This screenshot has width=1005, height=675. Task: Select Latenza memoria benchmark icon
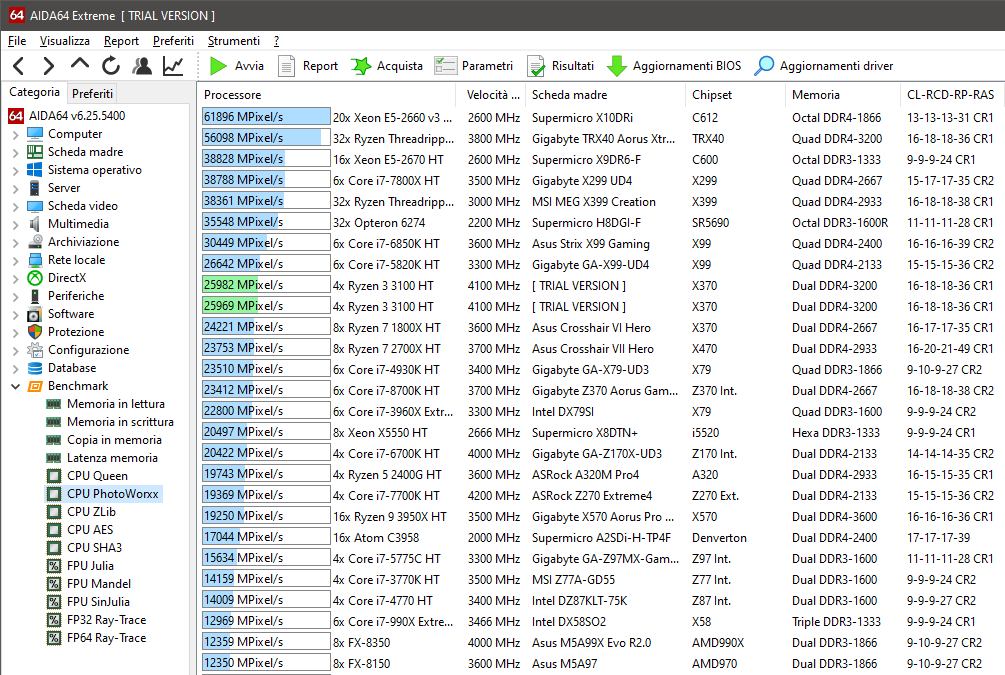(54, 458)
